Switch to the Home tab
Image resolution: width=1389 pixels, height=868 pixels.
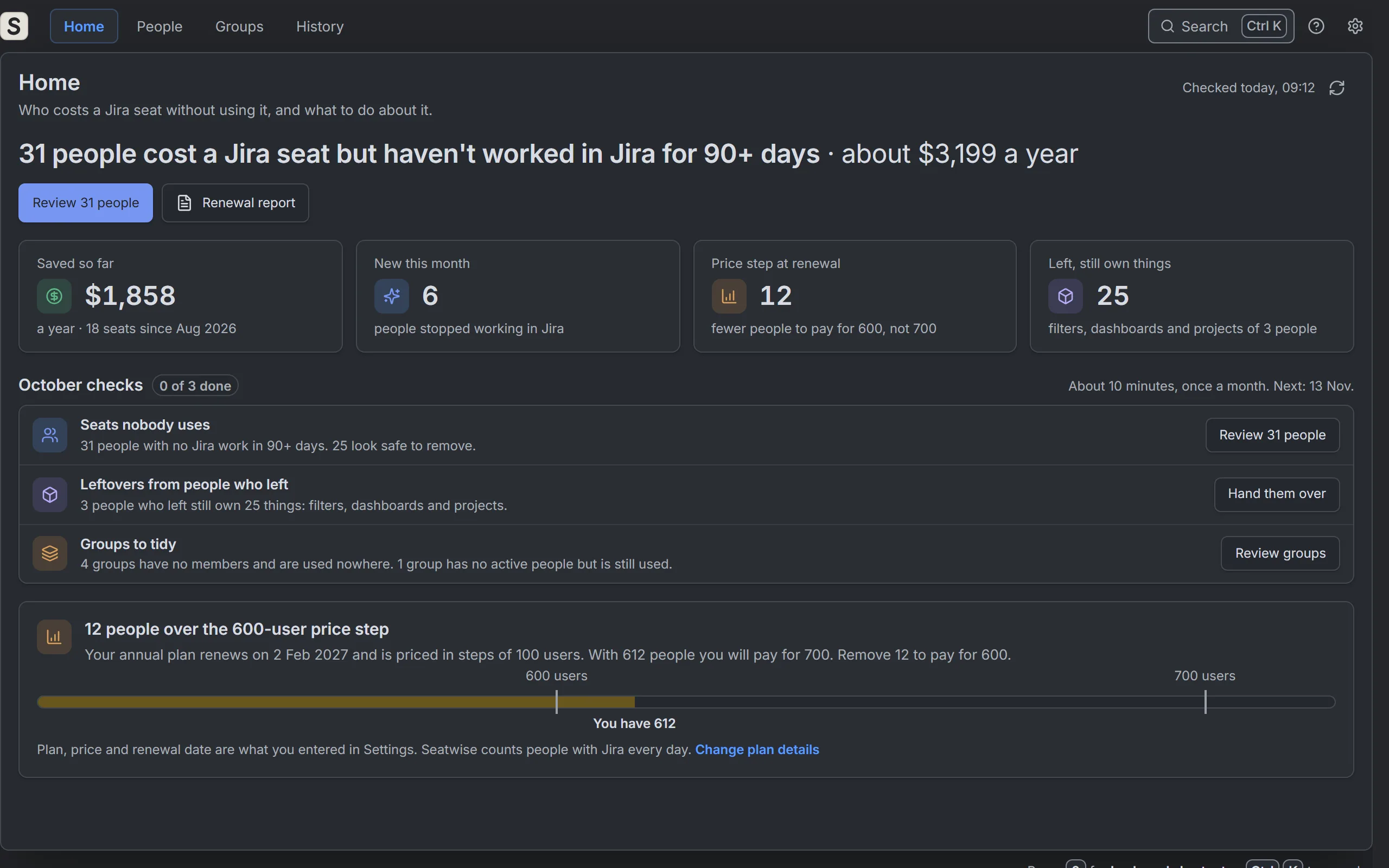point(84,26)
